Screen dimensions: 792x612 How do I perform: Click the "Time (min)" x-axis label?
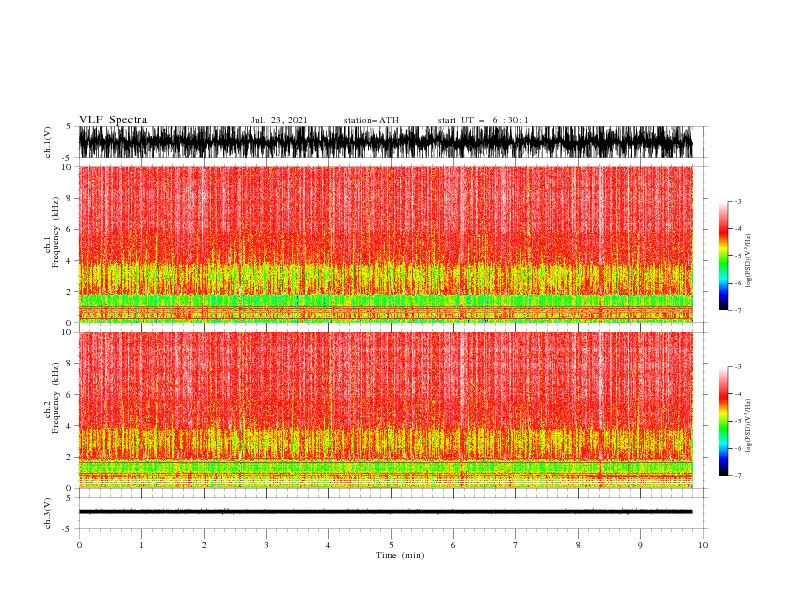(400, 555)
